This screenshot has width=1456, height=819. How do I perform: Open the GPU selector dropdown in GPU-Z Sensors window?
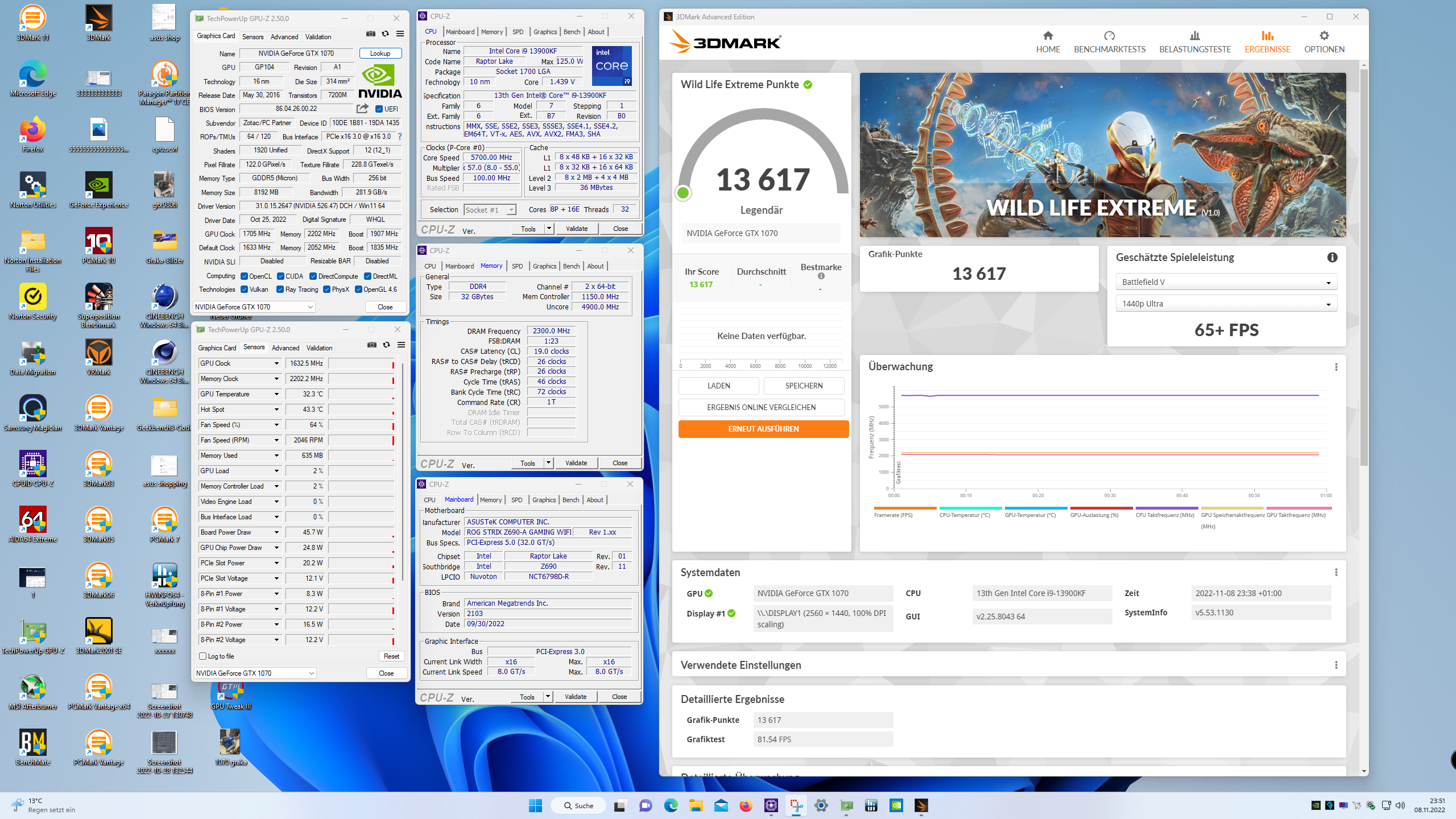255,673
